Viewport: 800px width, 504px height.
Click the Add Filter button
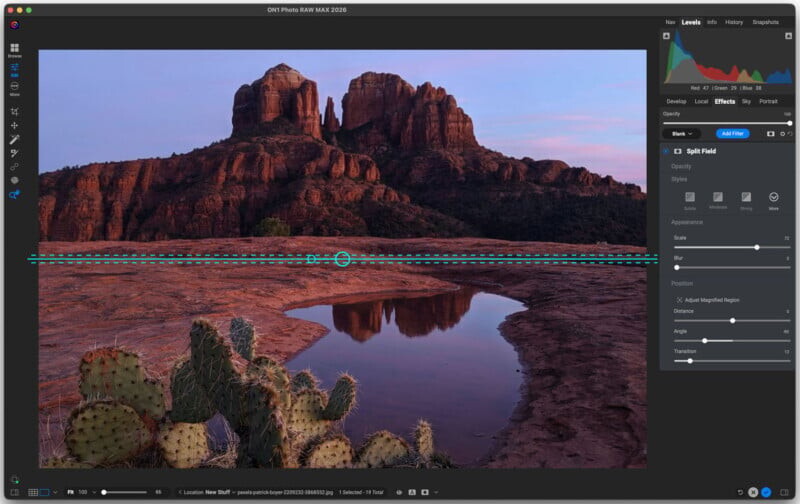pyautogui.click(x=732, y=133)
